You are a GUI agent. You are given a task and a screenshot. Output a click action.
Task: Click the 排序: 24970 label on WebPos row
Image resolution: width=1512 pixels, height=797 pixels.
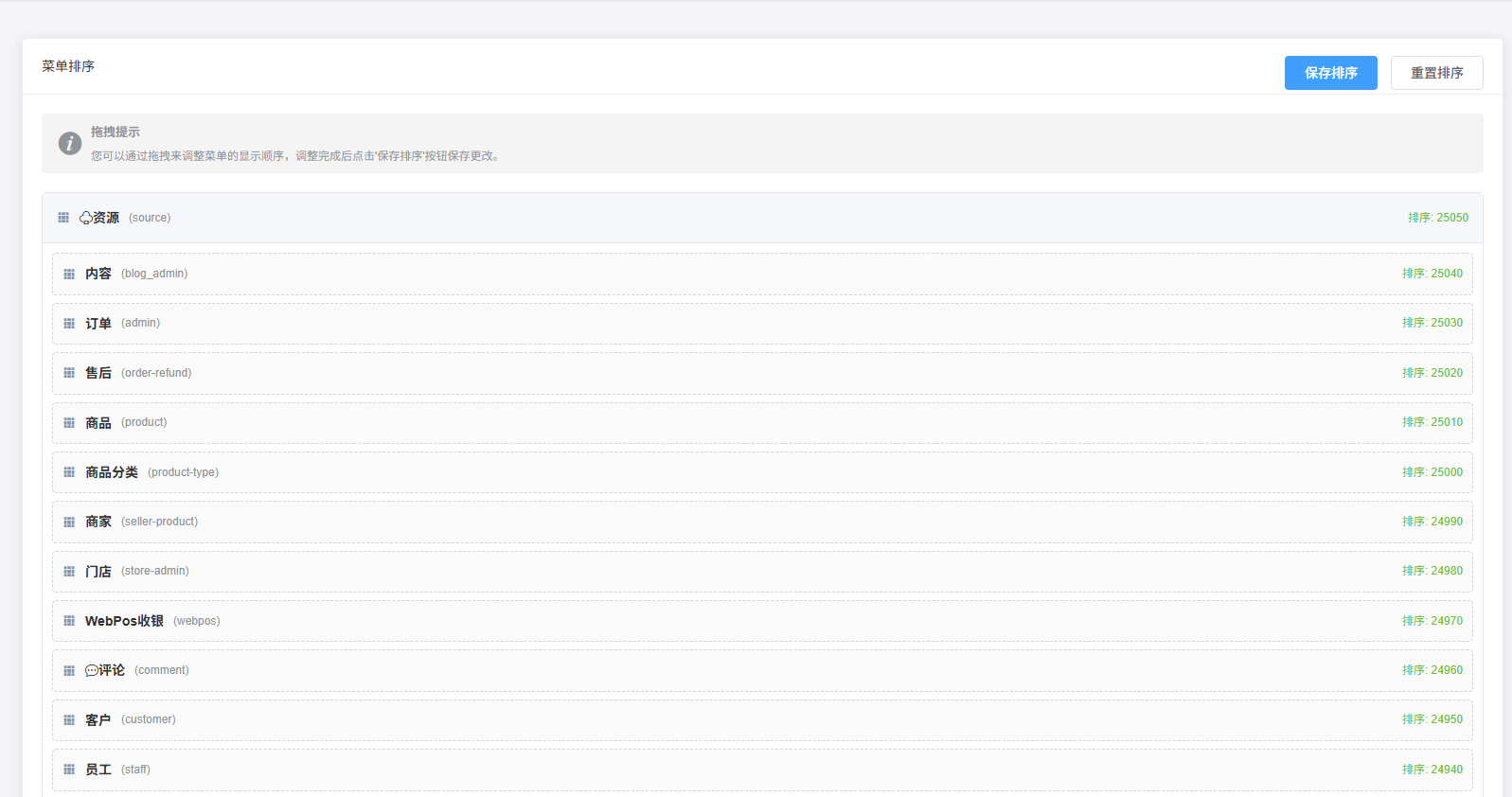(x=1432, y=621)
